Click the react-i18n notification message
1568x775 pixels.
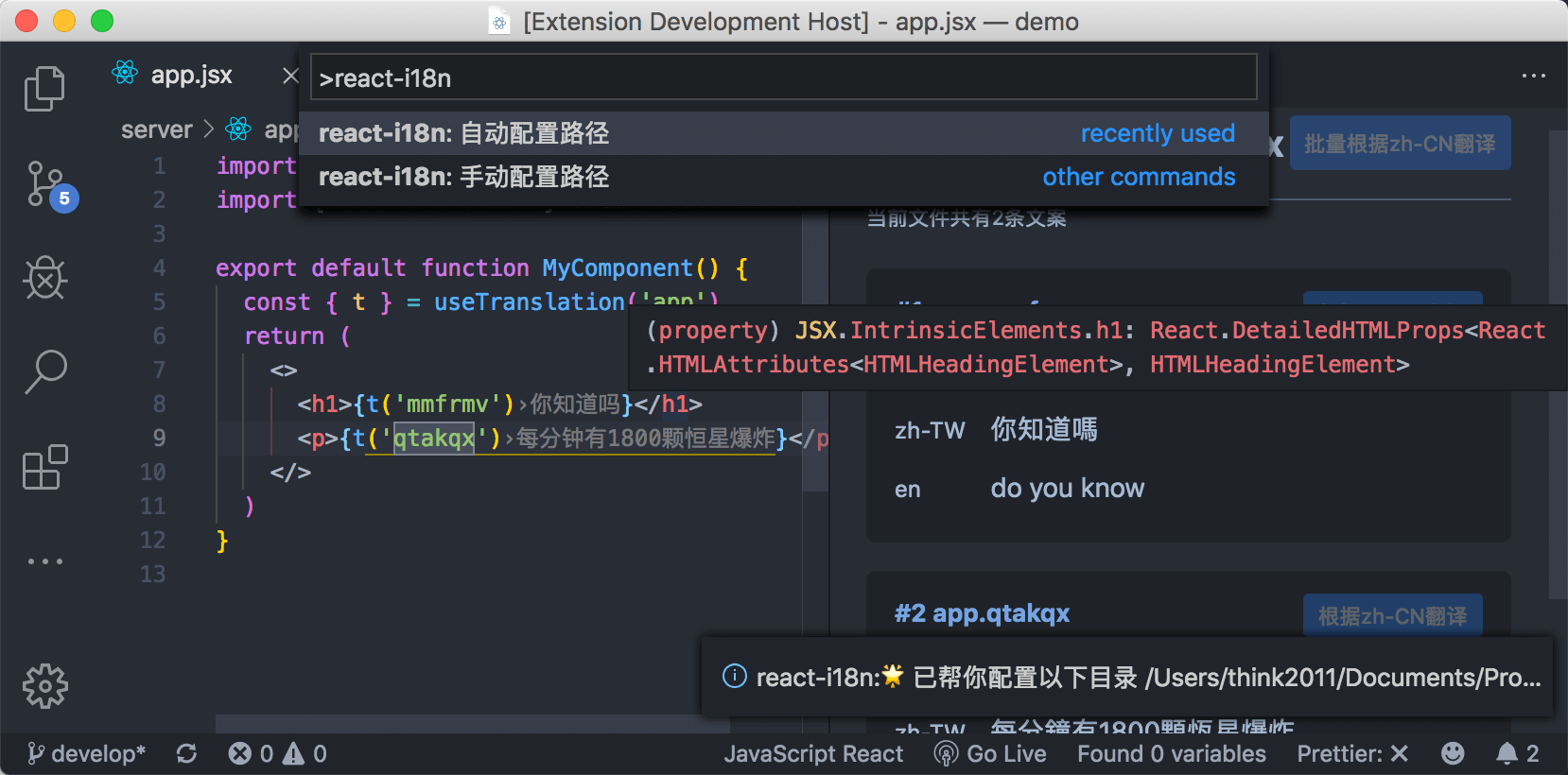pyautogui.click(x=1148, y=678)
